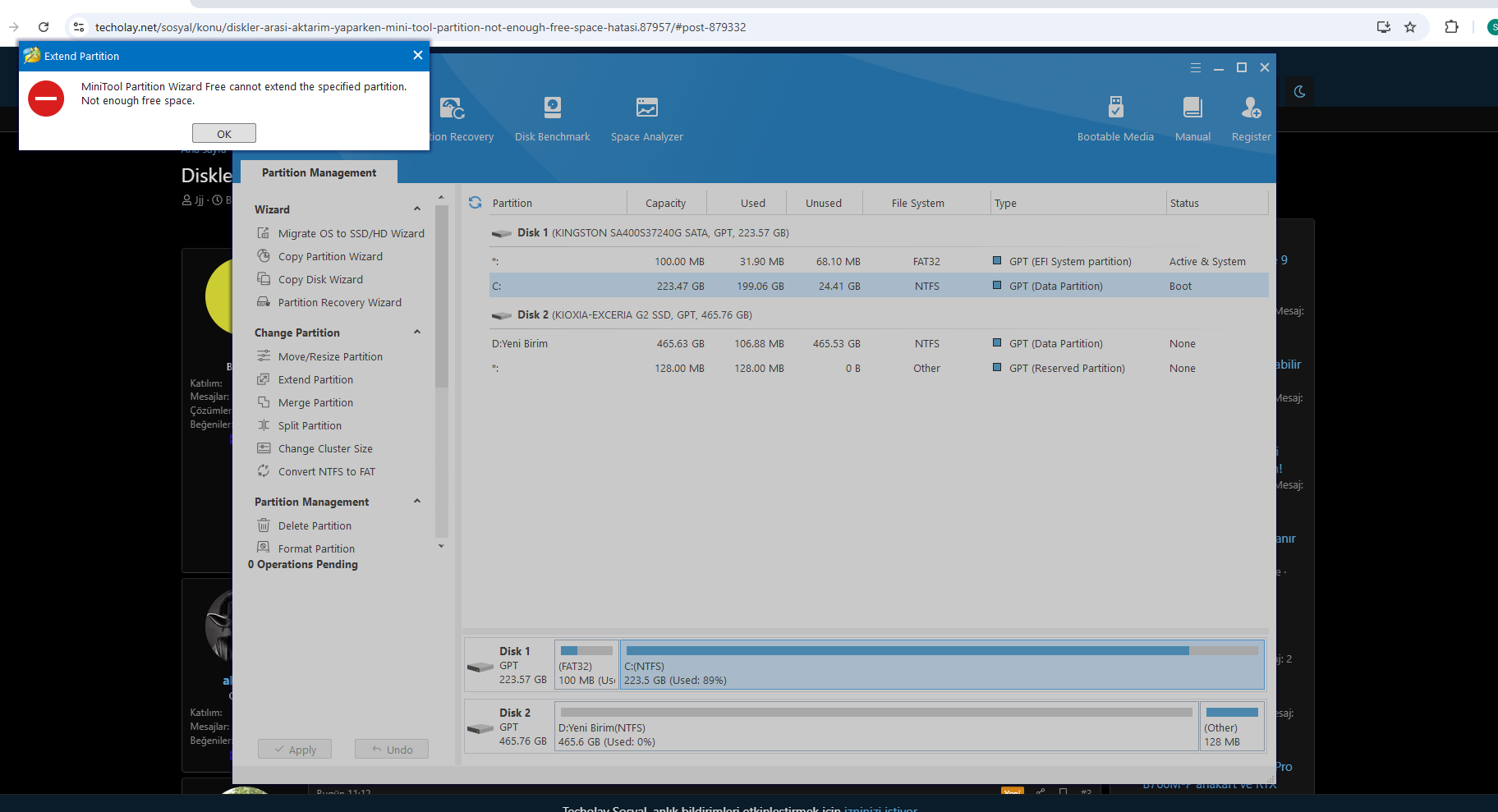Select the 128.00 MB Reserved Partition row
The image size is (1498, 812).
tap(879, 368)
